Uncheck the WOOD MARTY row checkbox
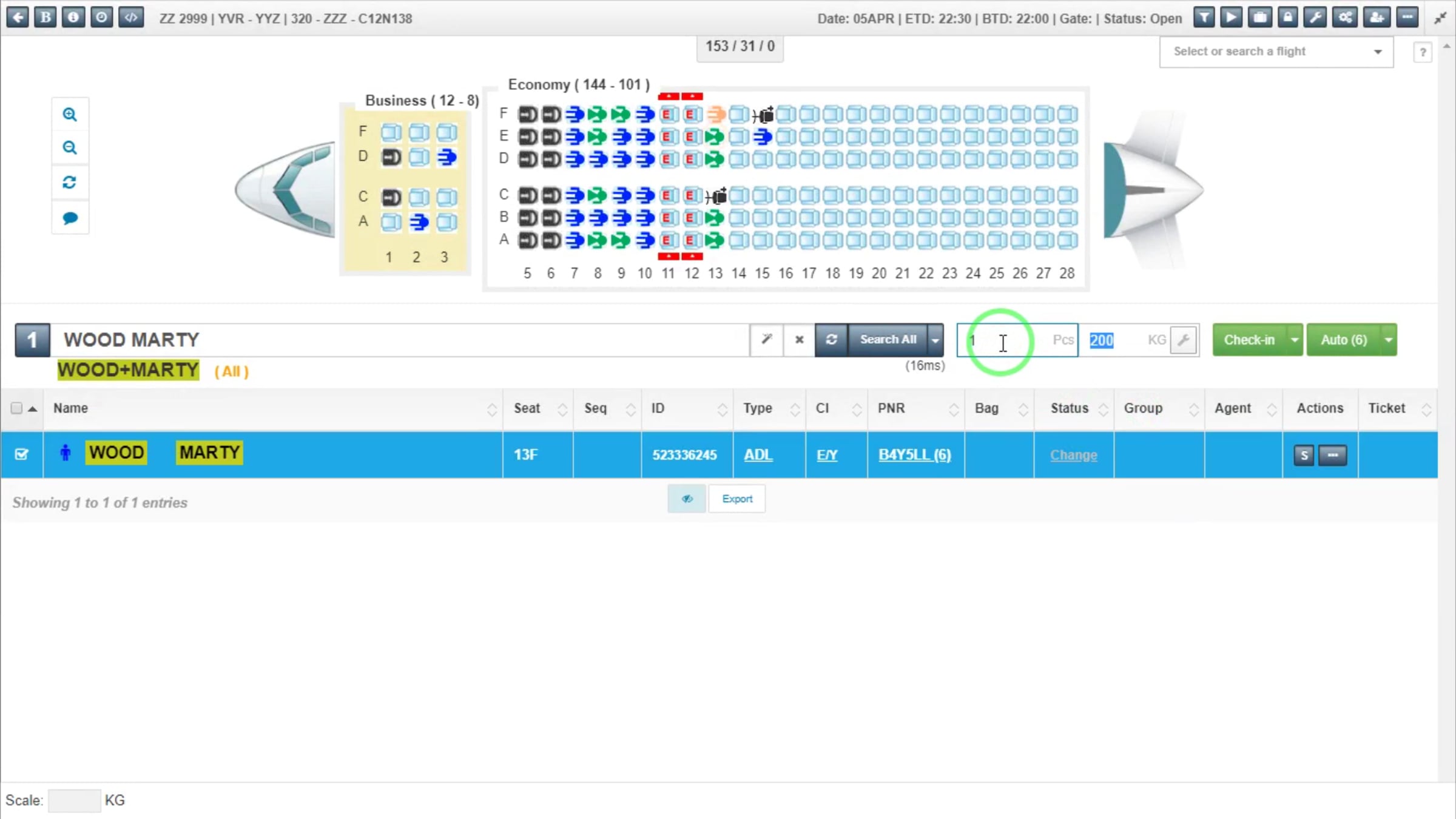 [21, 454]
